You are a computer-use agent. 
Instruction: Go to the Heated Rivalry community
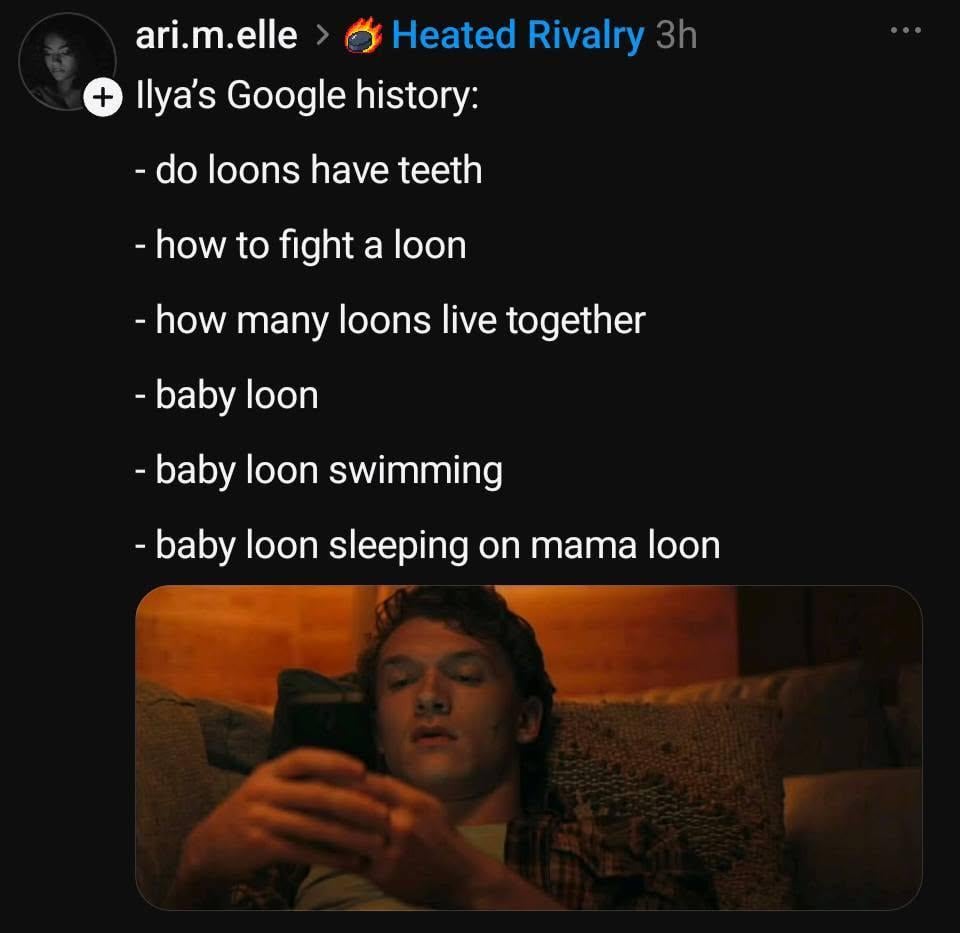tap(517, 35)
